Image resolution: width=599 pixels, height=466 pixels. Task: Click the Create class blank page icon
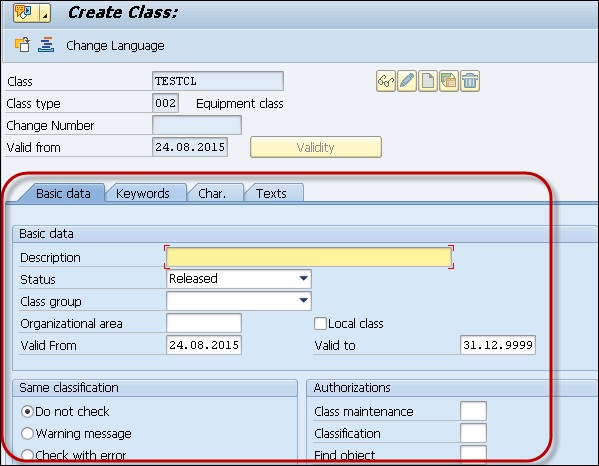click(428, 81)
